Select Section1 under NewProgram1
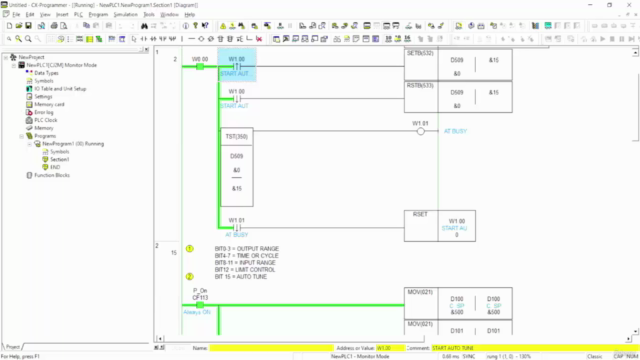Viewport: 640px width, 360px height. [x=60, y=160]
